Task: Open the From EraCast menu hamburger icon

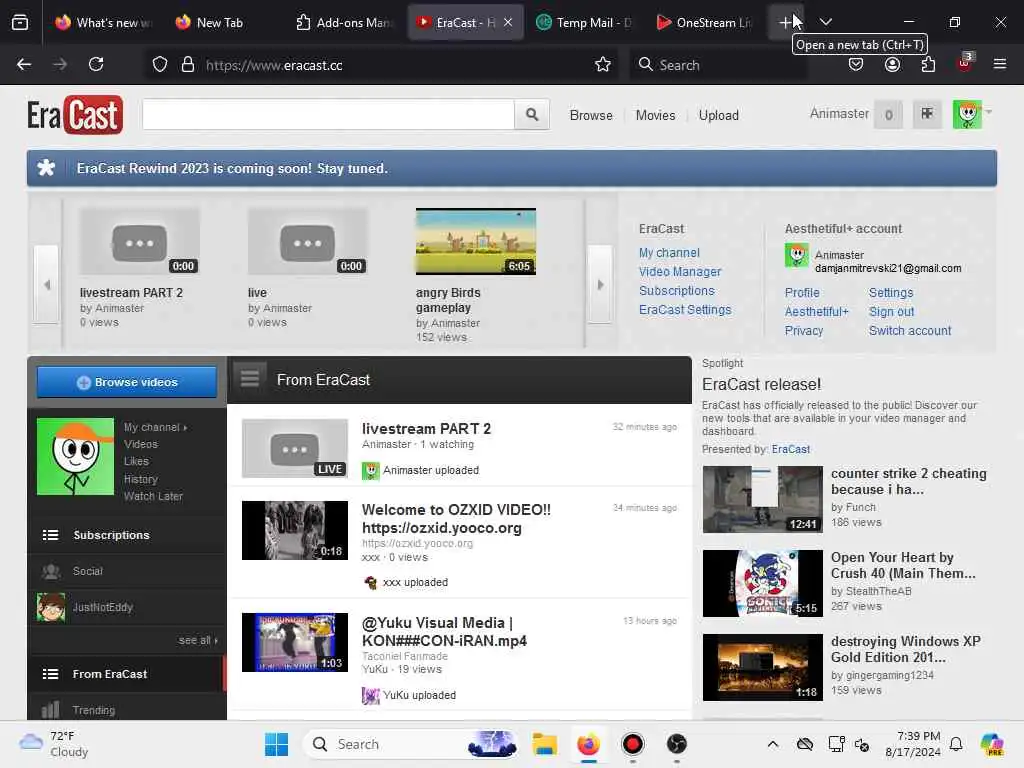Action: pos(249,379)
